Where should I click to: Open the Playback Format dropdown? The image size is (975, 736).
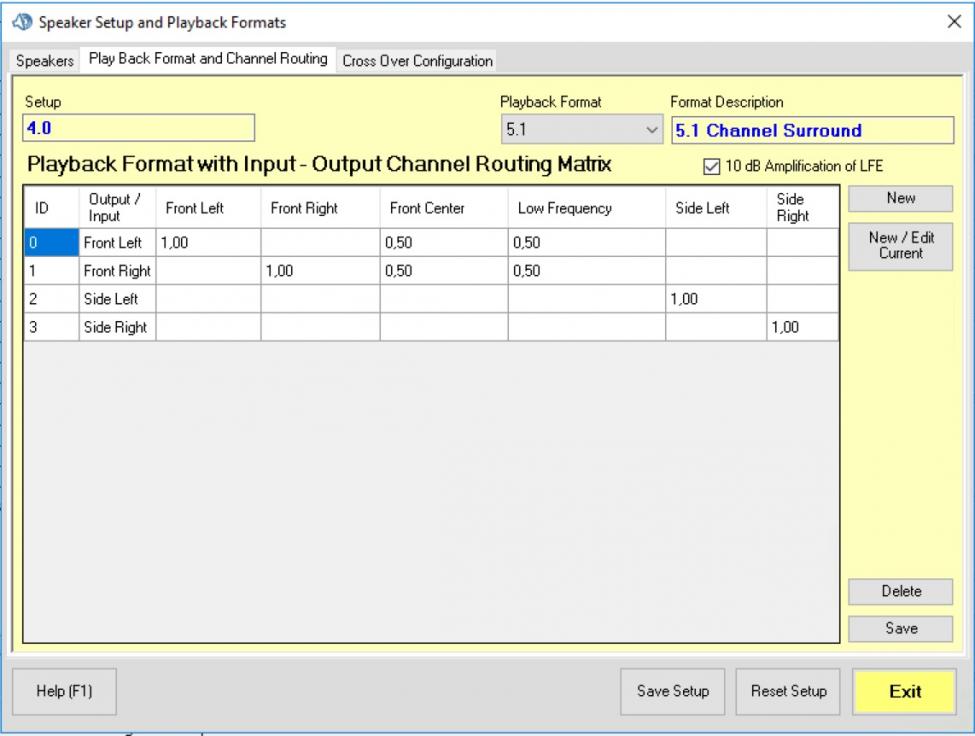point(580,130)
